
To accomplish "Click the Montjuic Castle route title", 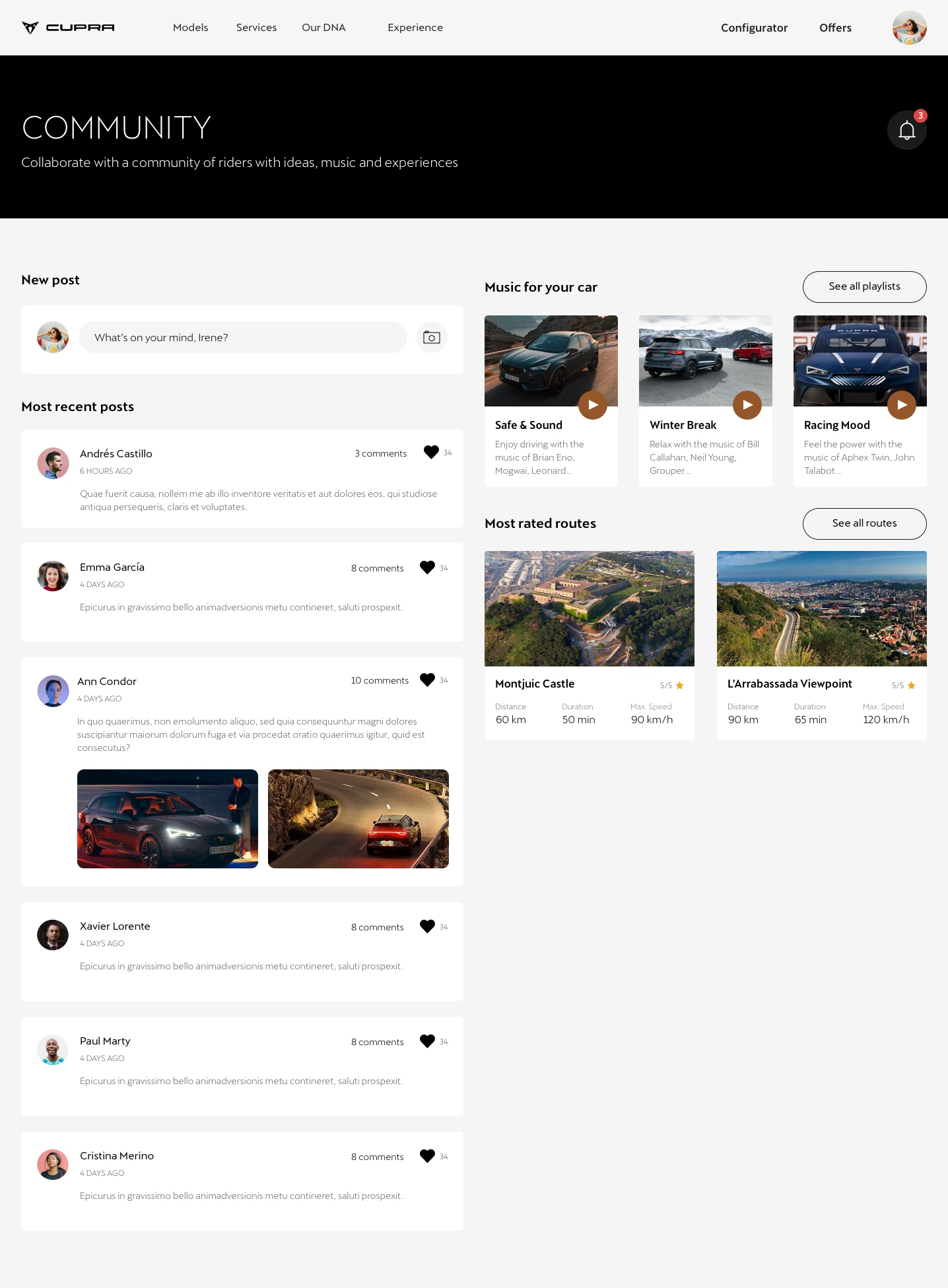I will (x=535, y=684).
